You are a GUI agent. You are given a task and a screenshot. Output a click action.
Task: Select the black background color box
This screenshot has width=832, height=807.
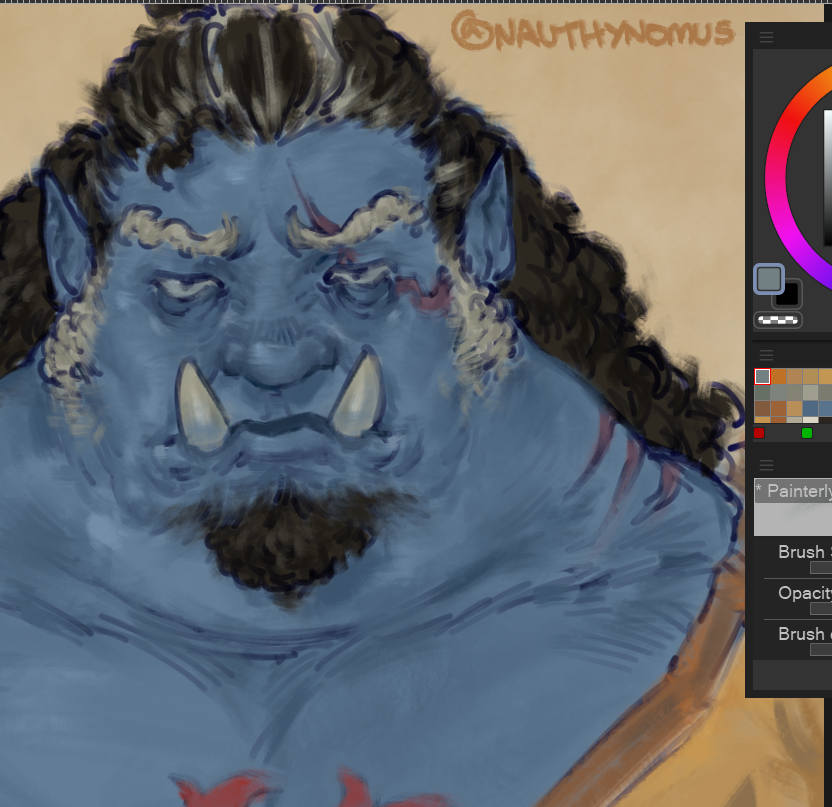(x=788, y=294)
